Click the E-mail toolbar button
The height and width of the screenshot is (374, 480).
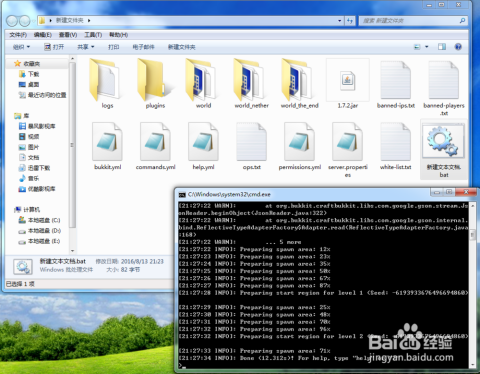(x=143, y=47)
